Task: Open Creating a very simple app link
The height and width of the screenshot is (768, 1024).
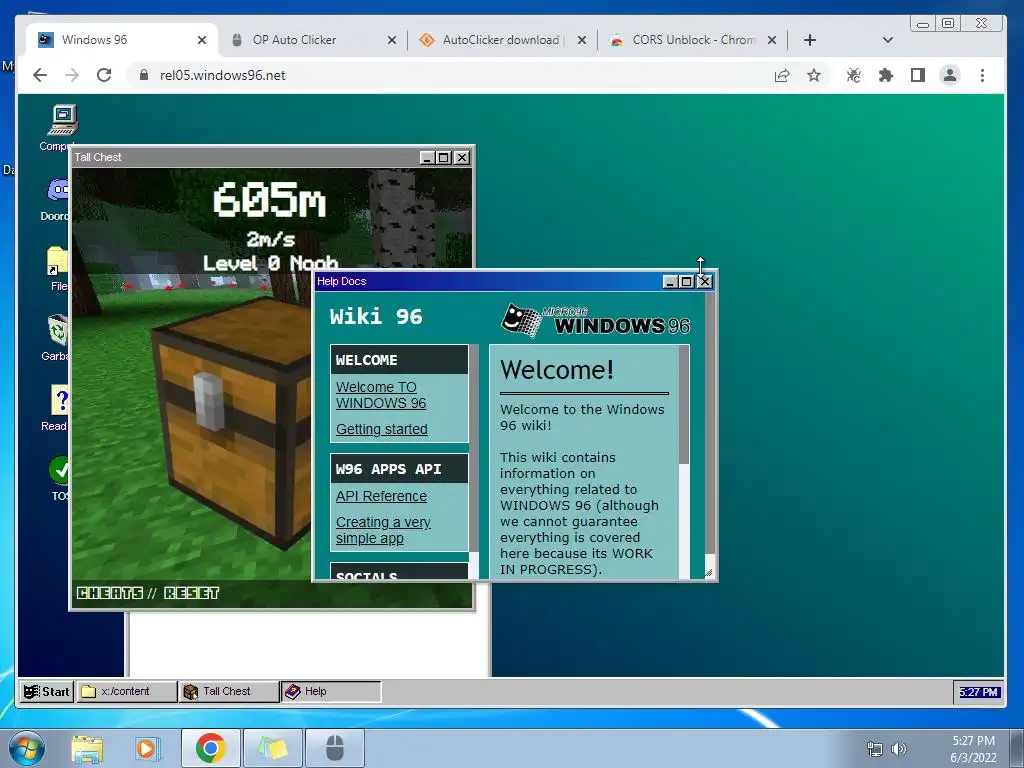Action: coord(383,530)
